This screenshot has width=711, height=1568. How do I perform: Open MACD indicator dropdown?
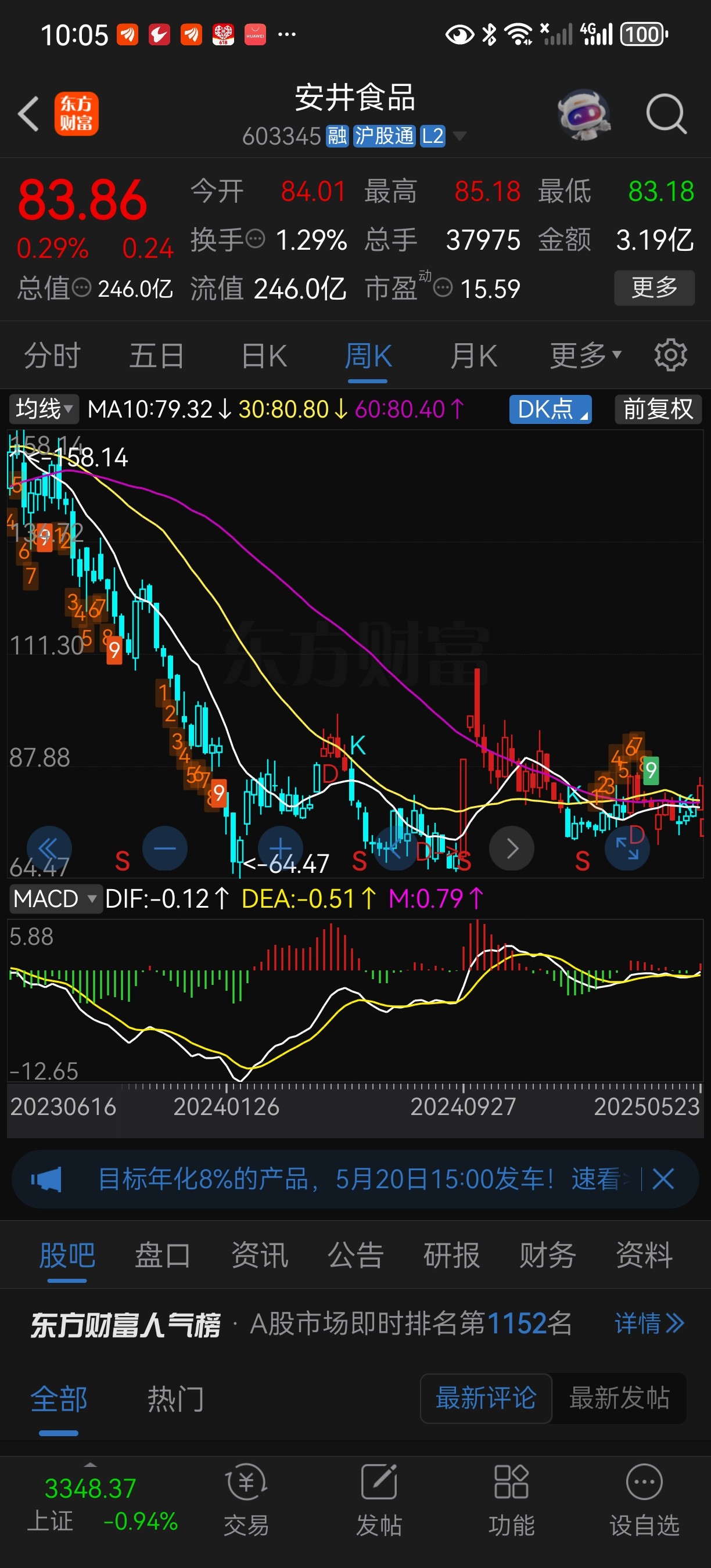[55, 898]
